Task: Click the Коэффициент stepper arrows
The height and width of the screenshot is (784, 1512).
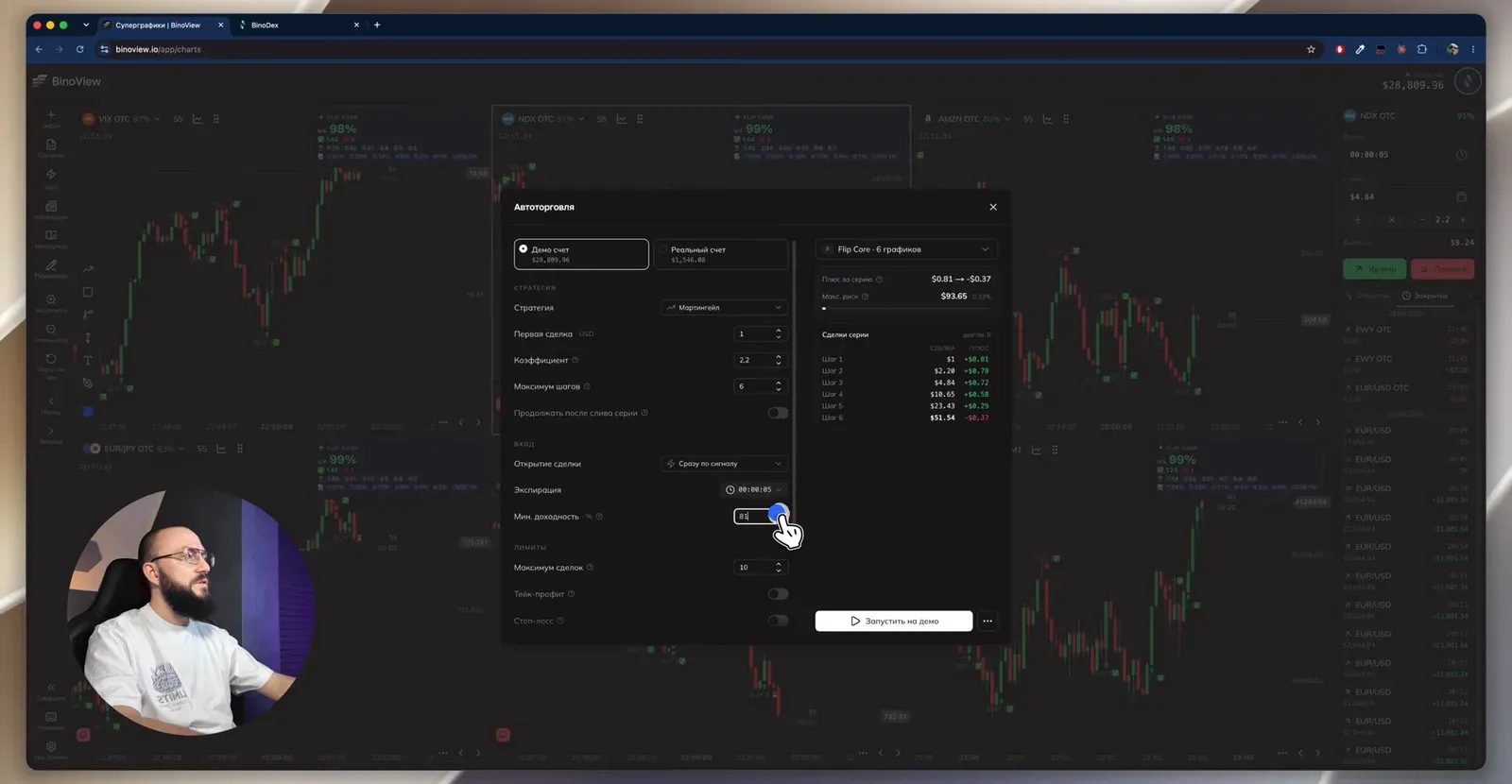Action: (x=779, y=360)
